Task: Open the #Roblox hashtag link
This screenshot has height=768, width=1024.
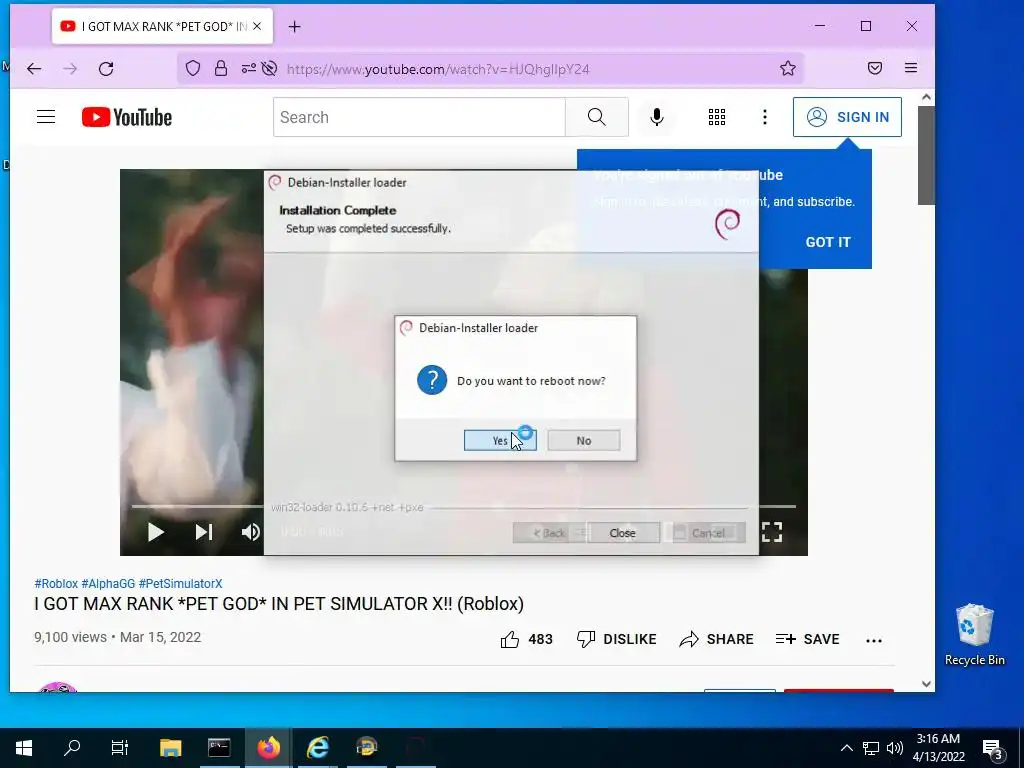Action: [56, 584]
